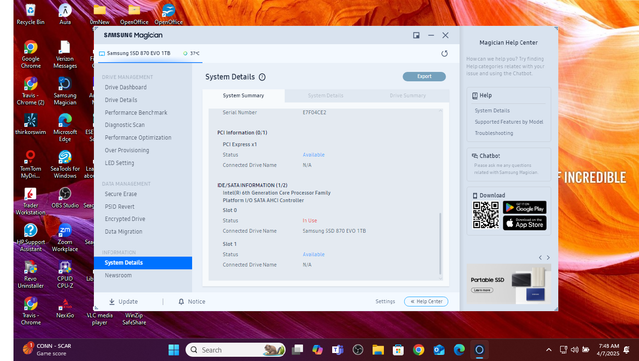This screenshot has height=361, width=639.
Task: Collapse the Help Center panel button
Action: click(x=426, y=302)
